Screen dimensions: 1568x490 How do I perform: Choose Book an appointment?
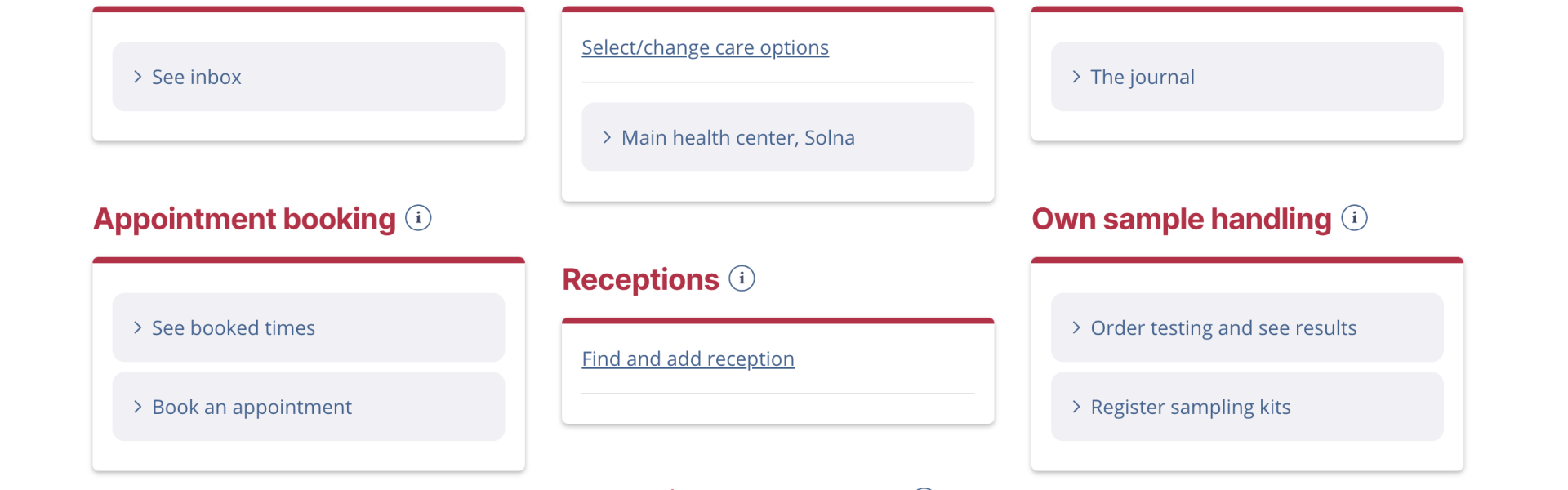point(309,407)
